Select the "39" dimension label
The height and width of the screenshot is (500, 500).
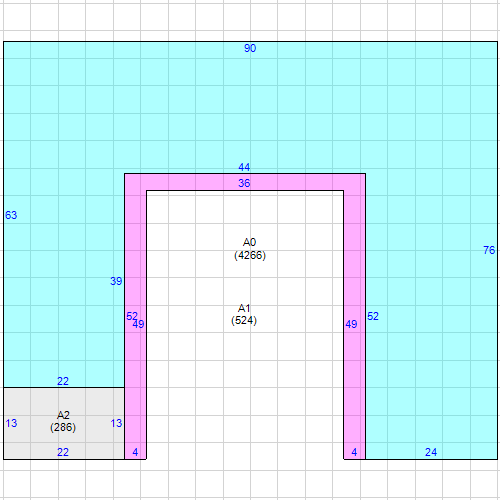point(116,281)
